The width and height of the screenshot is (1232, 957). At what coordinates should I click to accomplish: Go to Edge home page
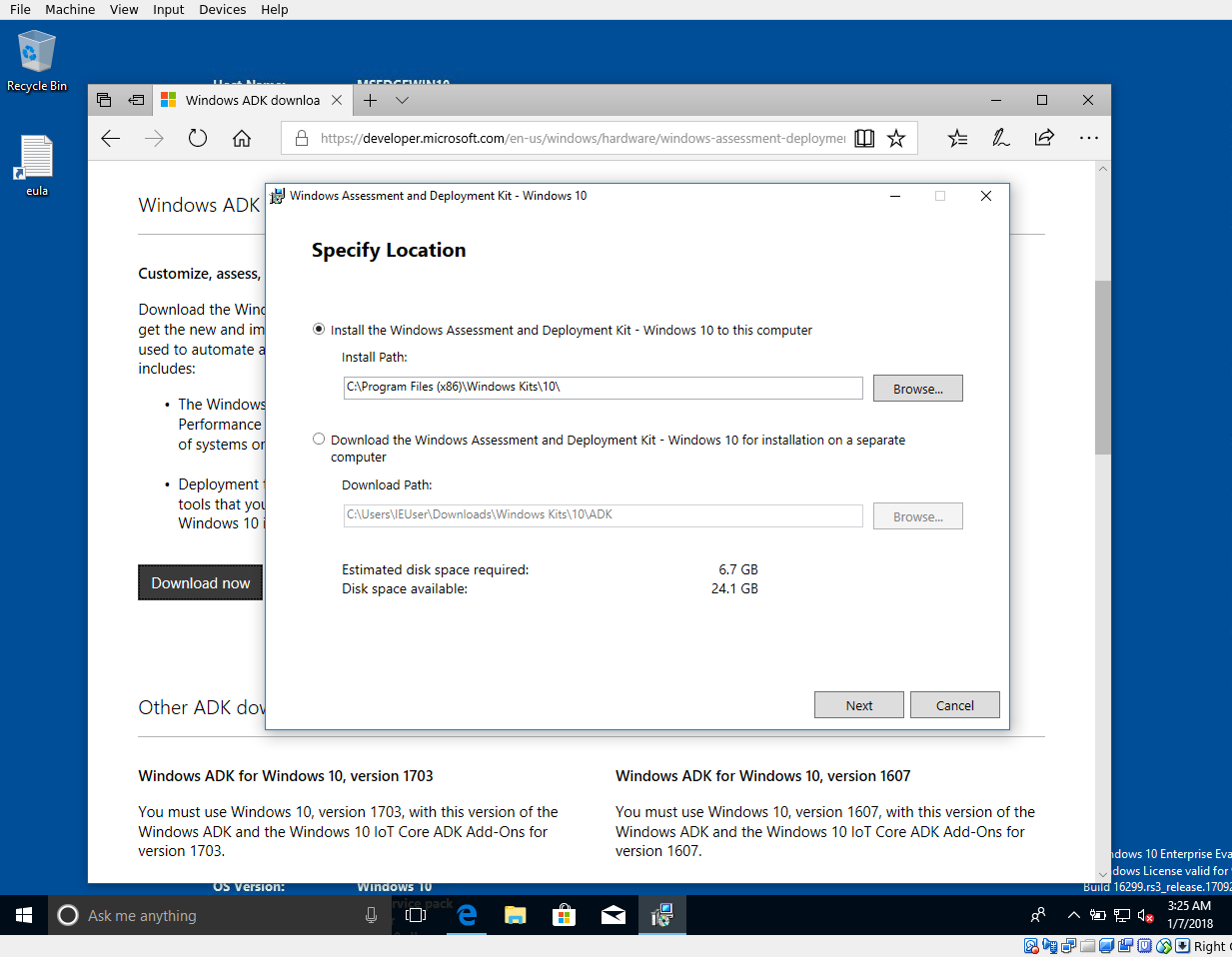point(242,138)
